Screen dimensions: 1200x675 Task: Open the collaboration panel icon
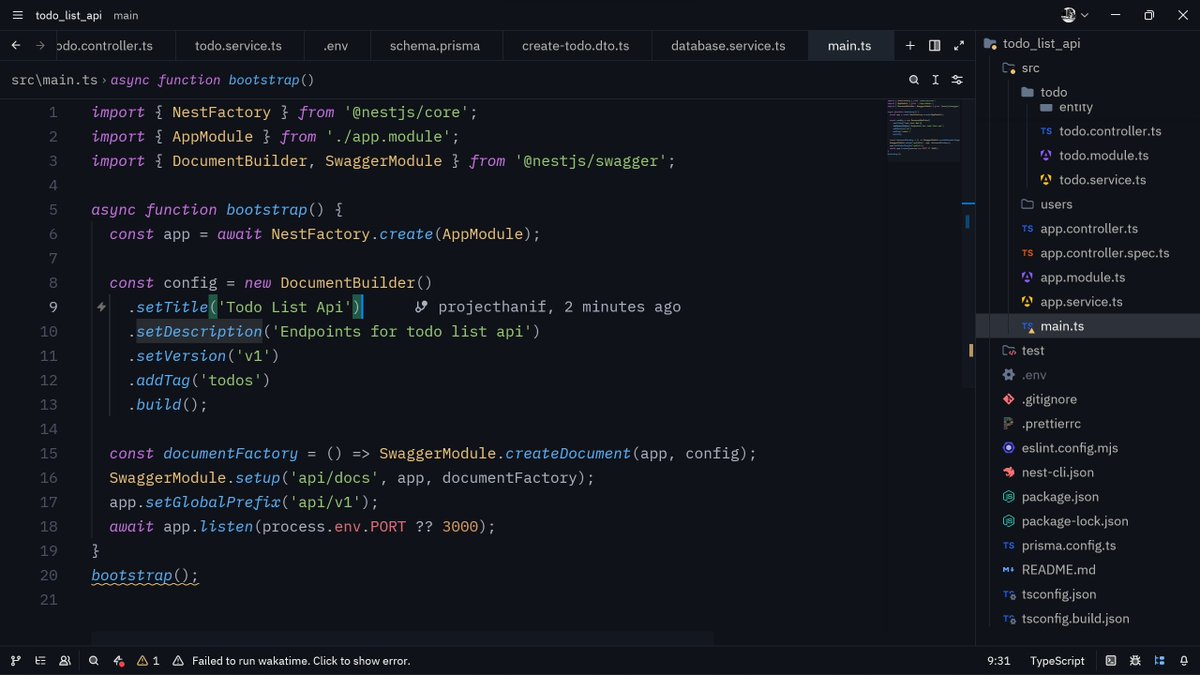pos(65,661)
